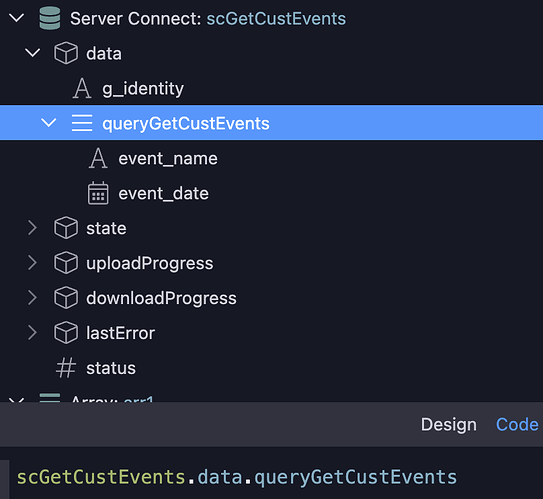This screenshot has width=543, height=499.
Task: Click the list icon beside queryGetCustEvents
Action: point(82,123)
